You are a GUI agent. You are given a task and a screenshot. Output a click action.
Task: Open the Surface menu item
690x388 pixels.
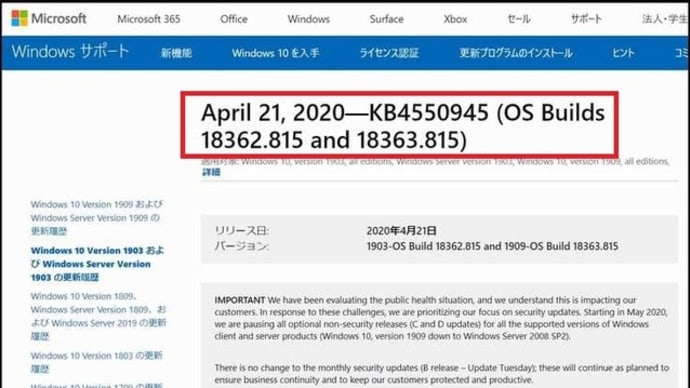click(386, 19)
